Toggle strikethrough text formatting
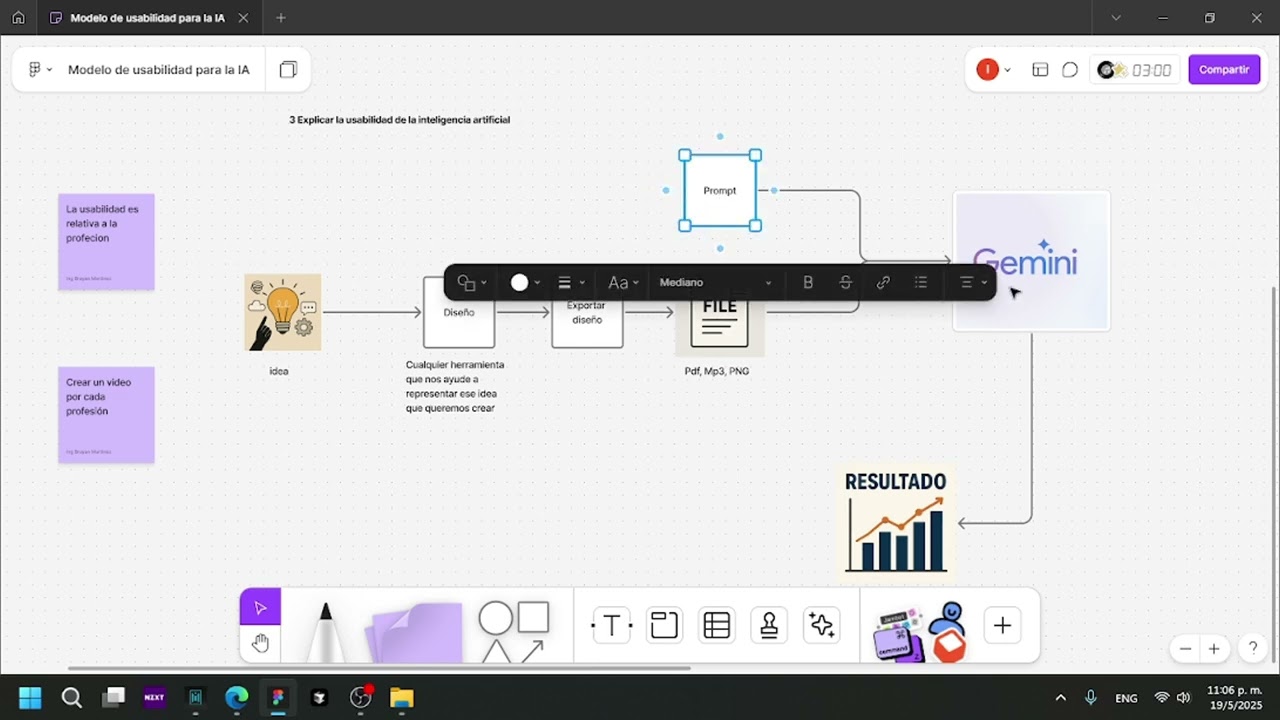1280x720 pixels. pos(845,283)
